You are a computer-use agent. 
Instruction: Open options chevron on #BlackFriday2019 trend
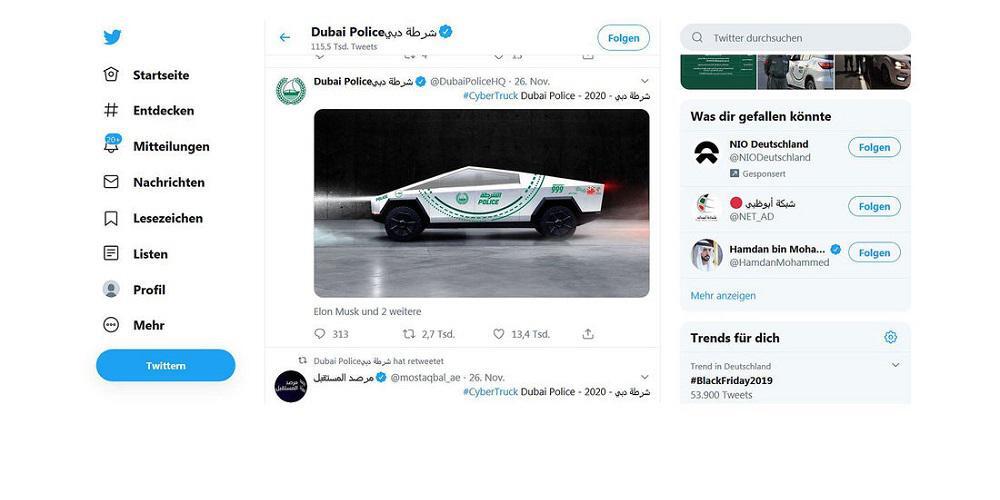[895, 366]
